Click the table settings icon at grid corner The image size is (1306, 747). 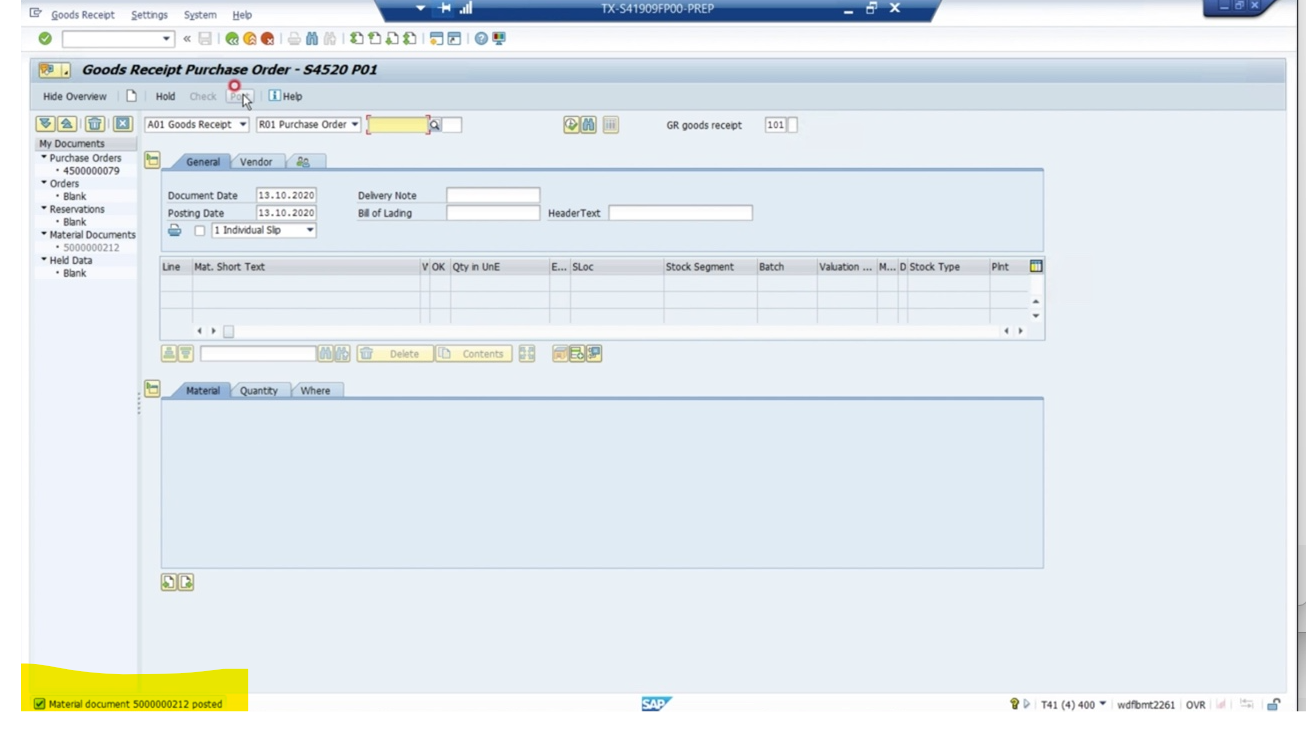1036,266
